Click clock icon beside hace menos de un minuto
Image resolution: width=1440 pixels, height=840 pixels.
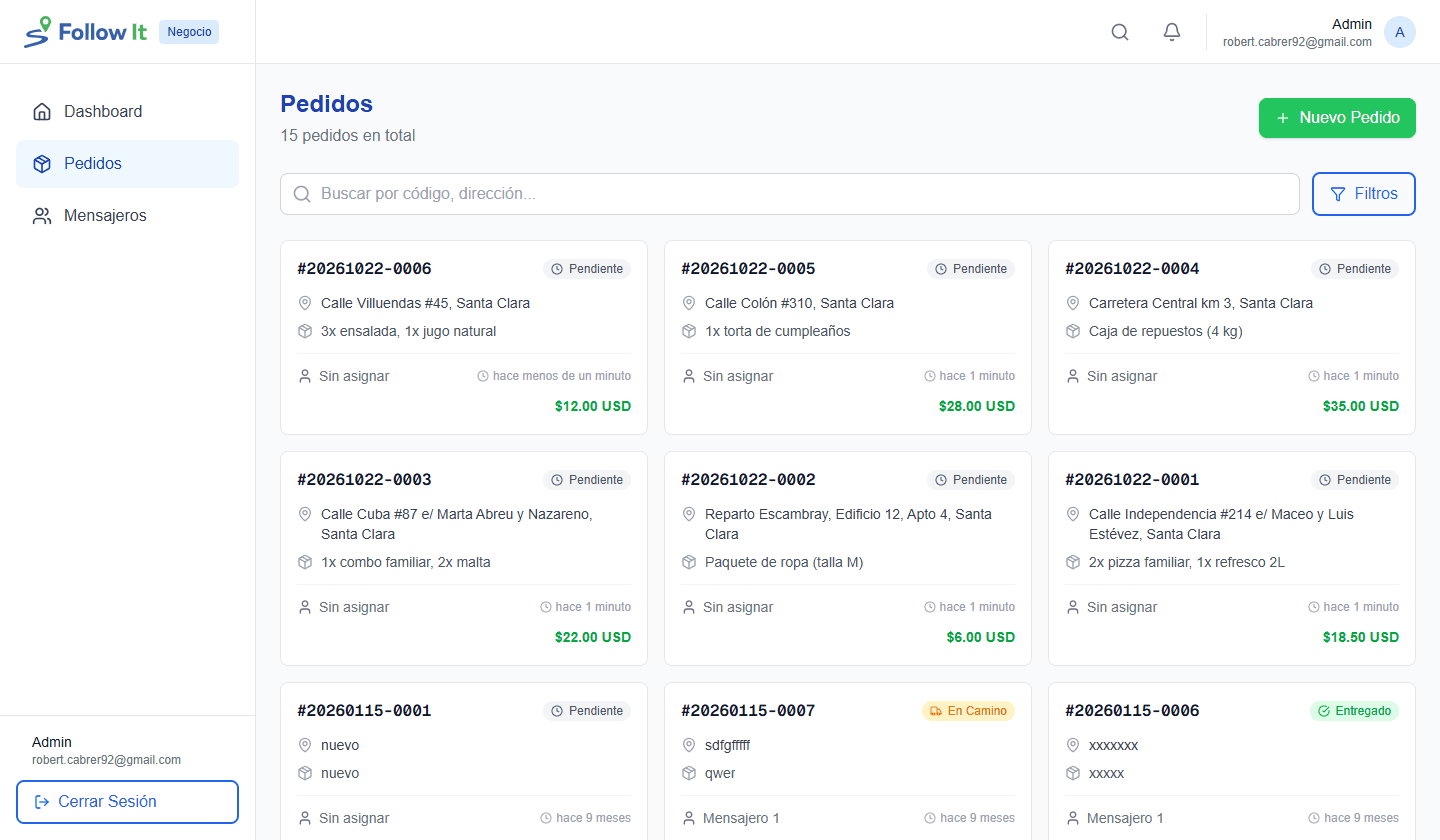coord(483,376)
